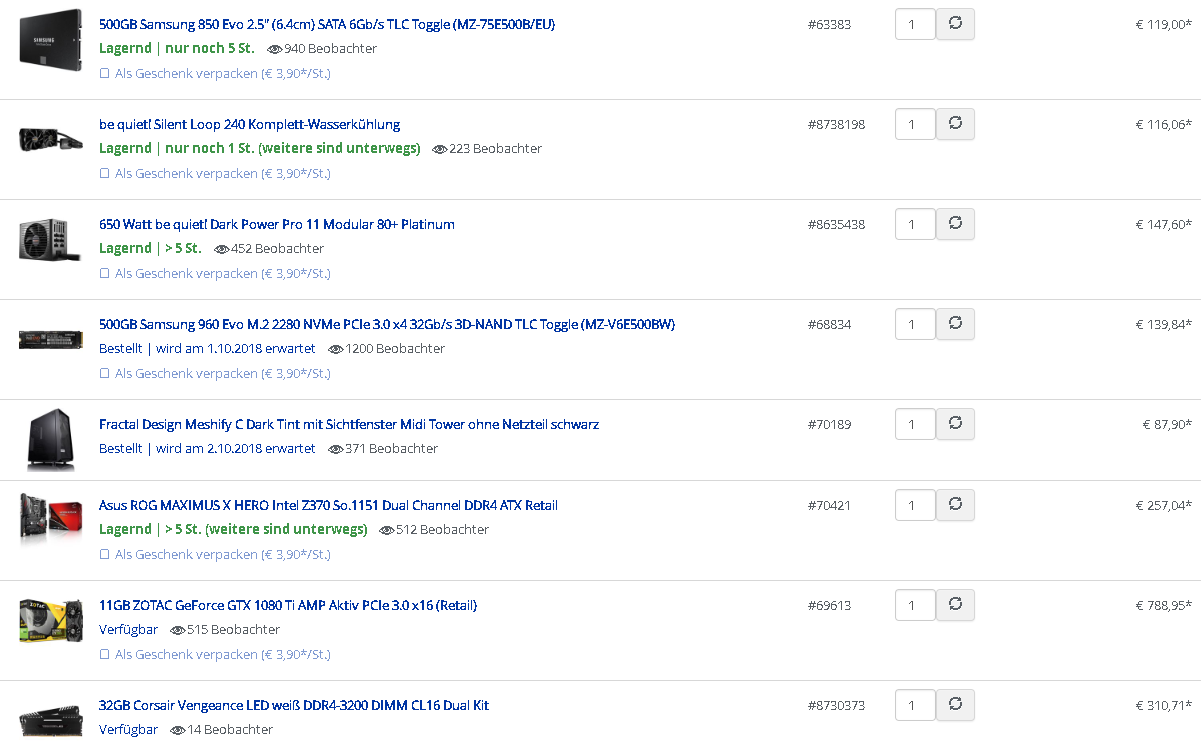Open Fractal Design Meshify C product link

349,424
